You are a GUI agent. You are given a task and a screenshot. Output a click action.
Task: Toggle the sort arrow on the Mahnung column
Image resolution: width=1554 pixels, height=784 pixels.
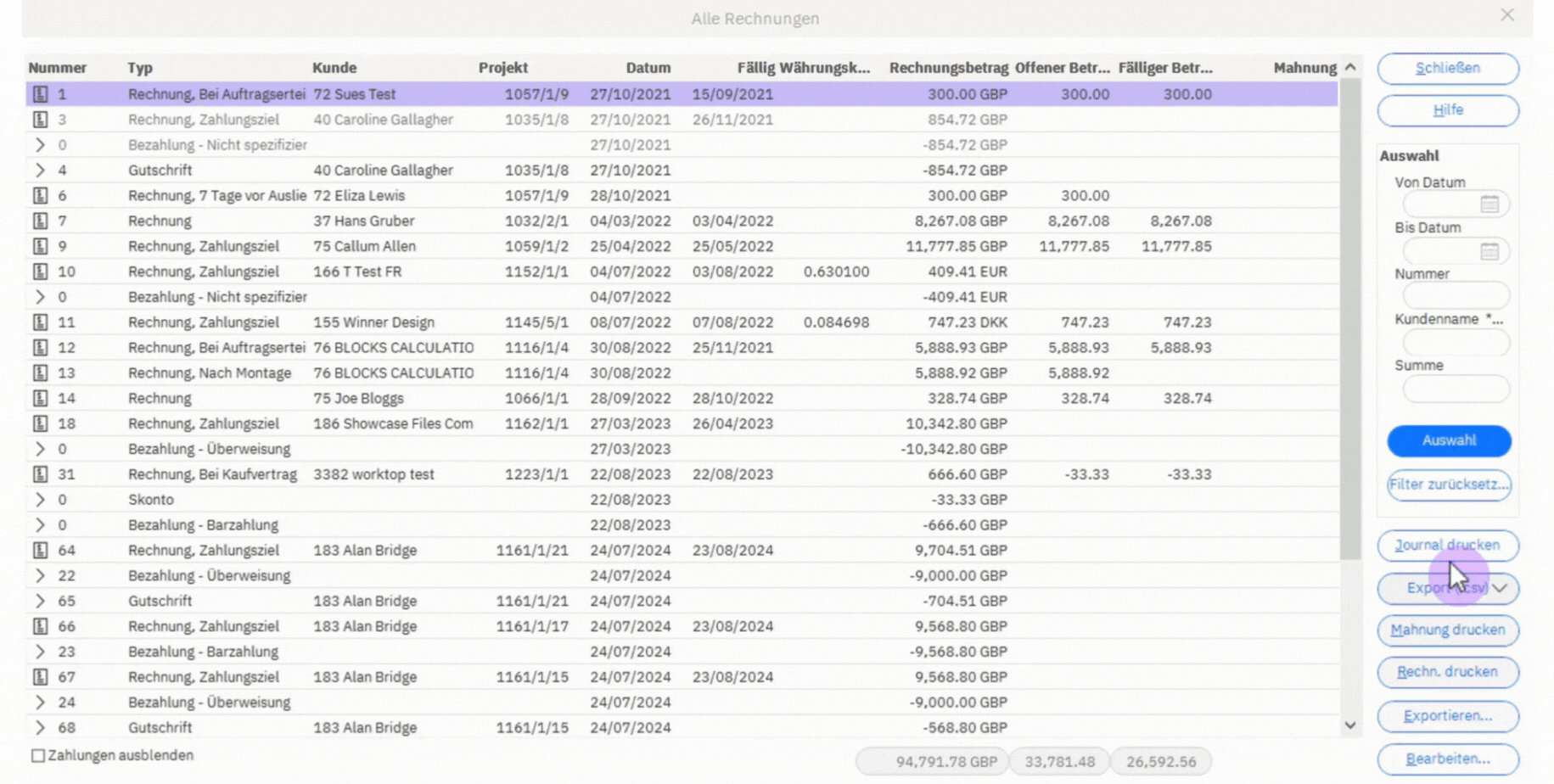[x=1349, y=67]
